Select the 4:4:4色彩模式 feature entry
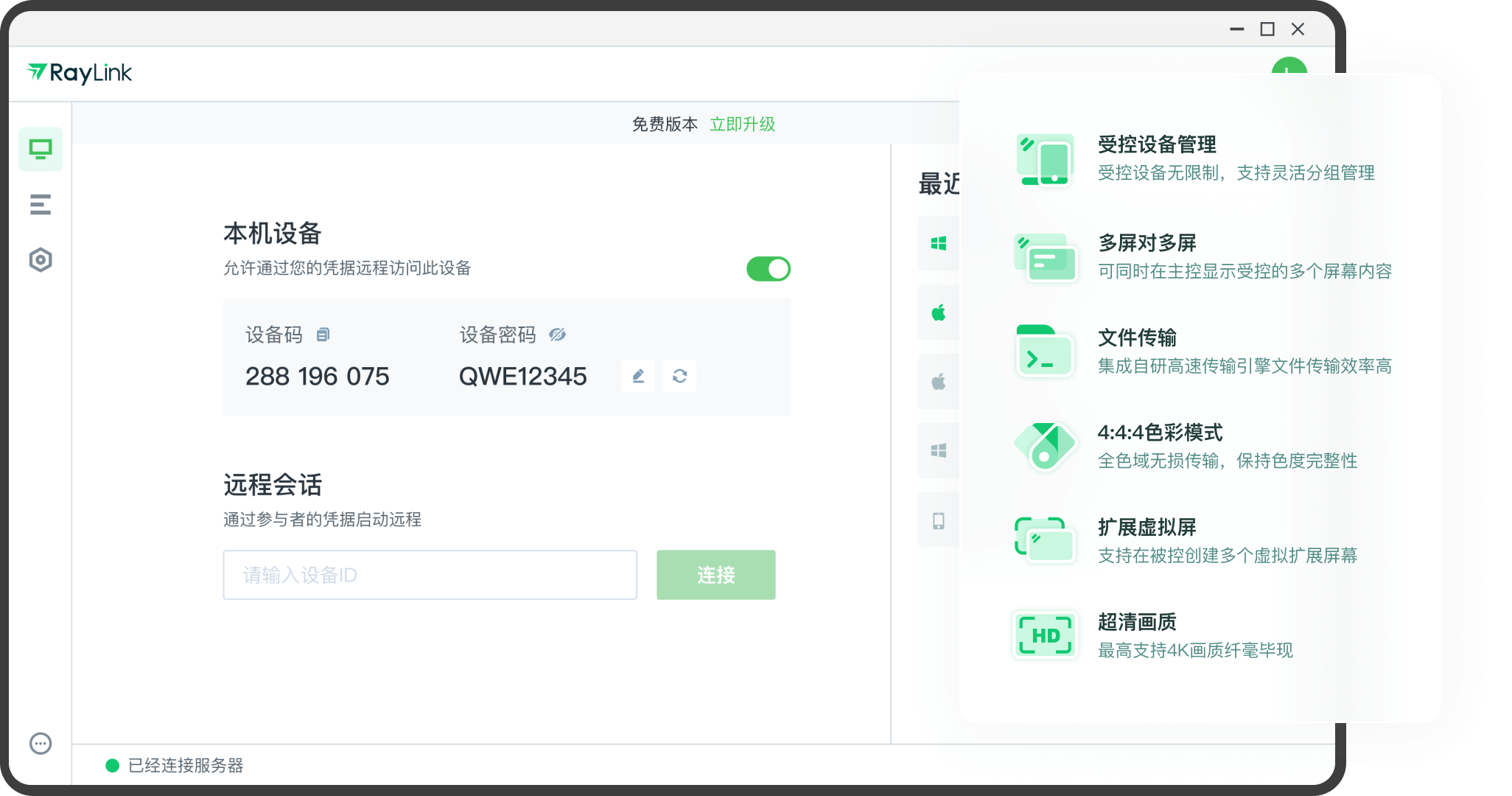 tap(1160, 433)
